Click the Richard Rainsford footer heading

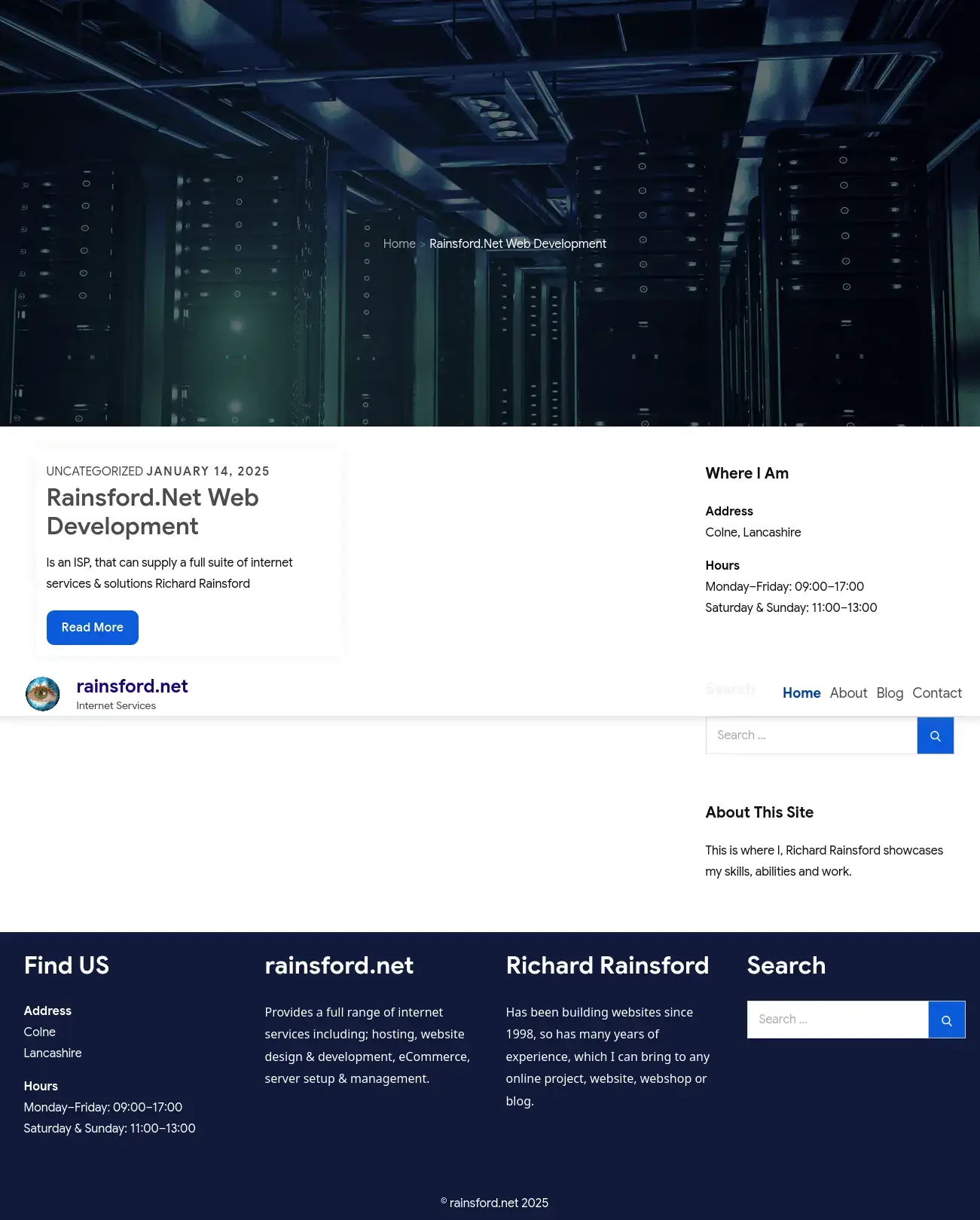(607, 965)
